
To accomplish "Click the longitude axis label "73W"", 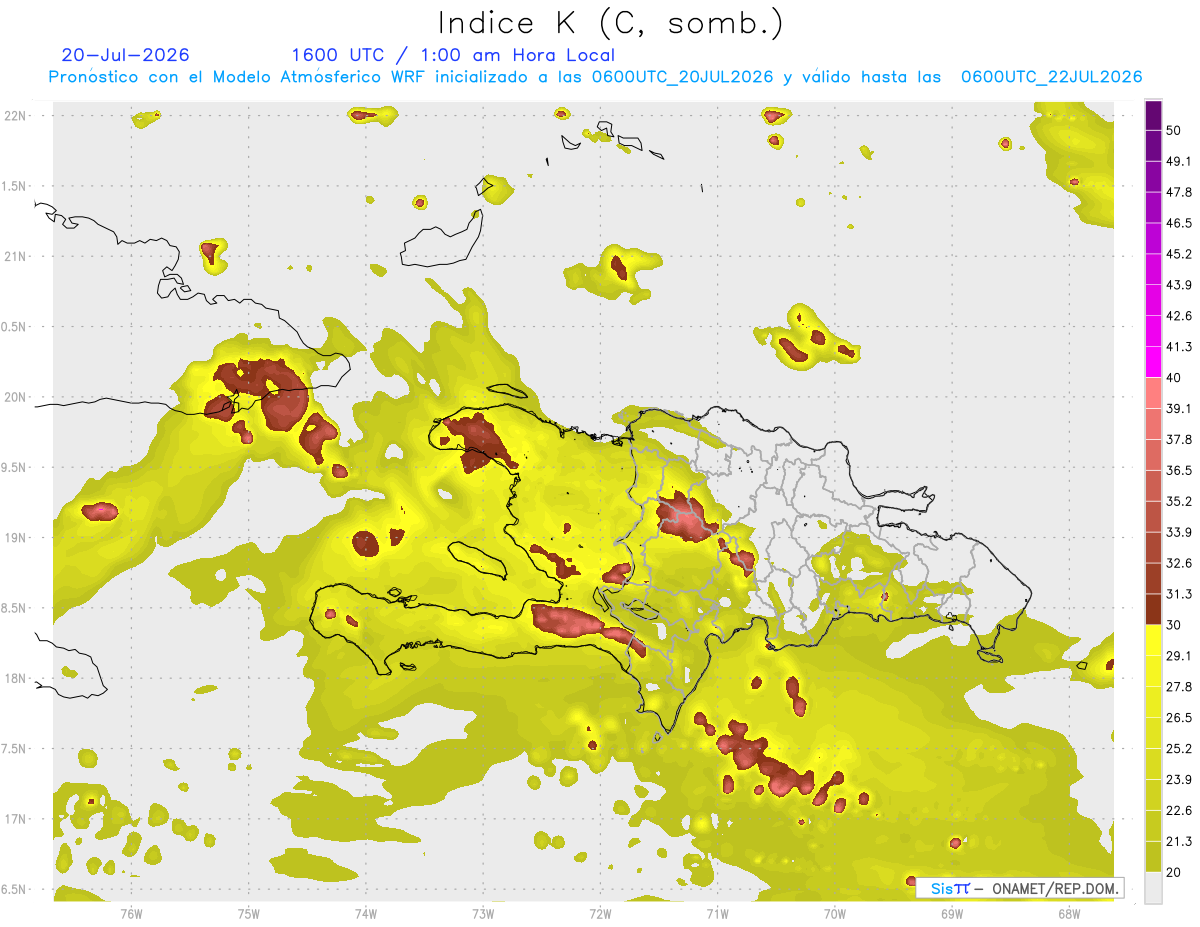I will tap(483, 912).
